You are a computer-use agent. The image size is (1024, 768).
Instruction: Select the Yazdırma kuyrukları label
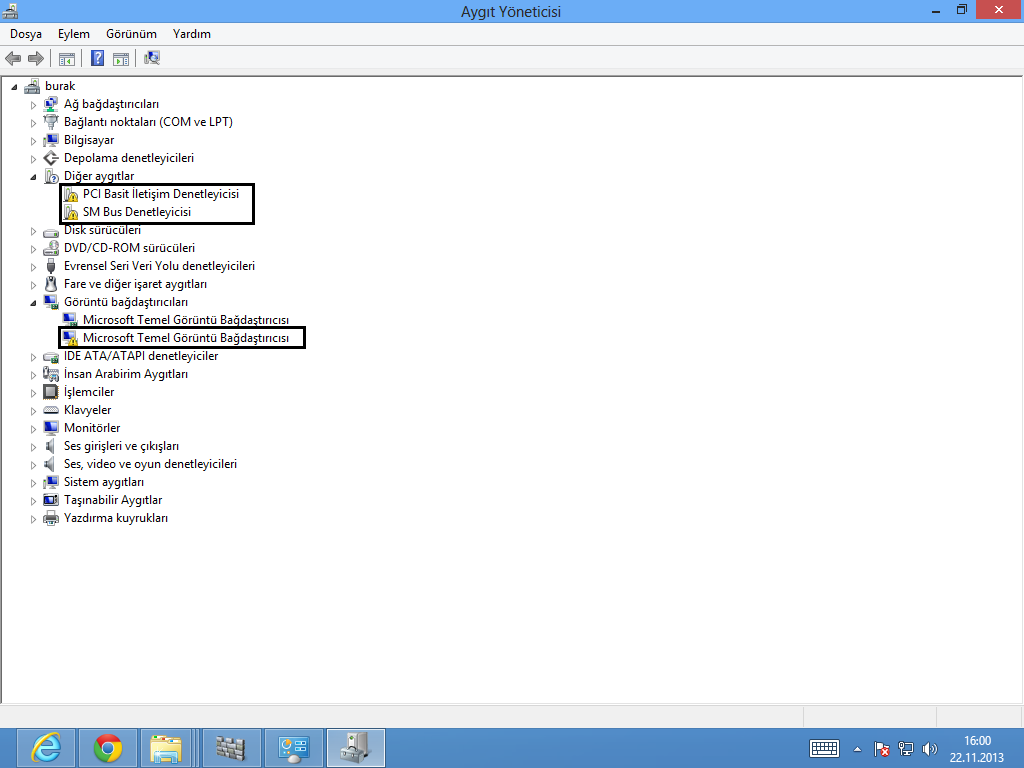click(x=116, y=519)
